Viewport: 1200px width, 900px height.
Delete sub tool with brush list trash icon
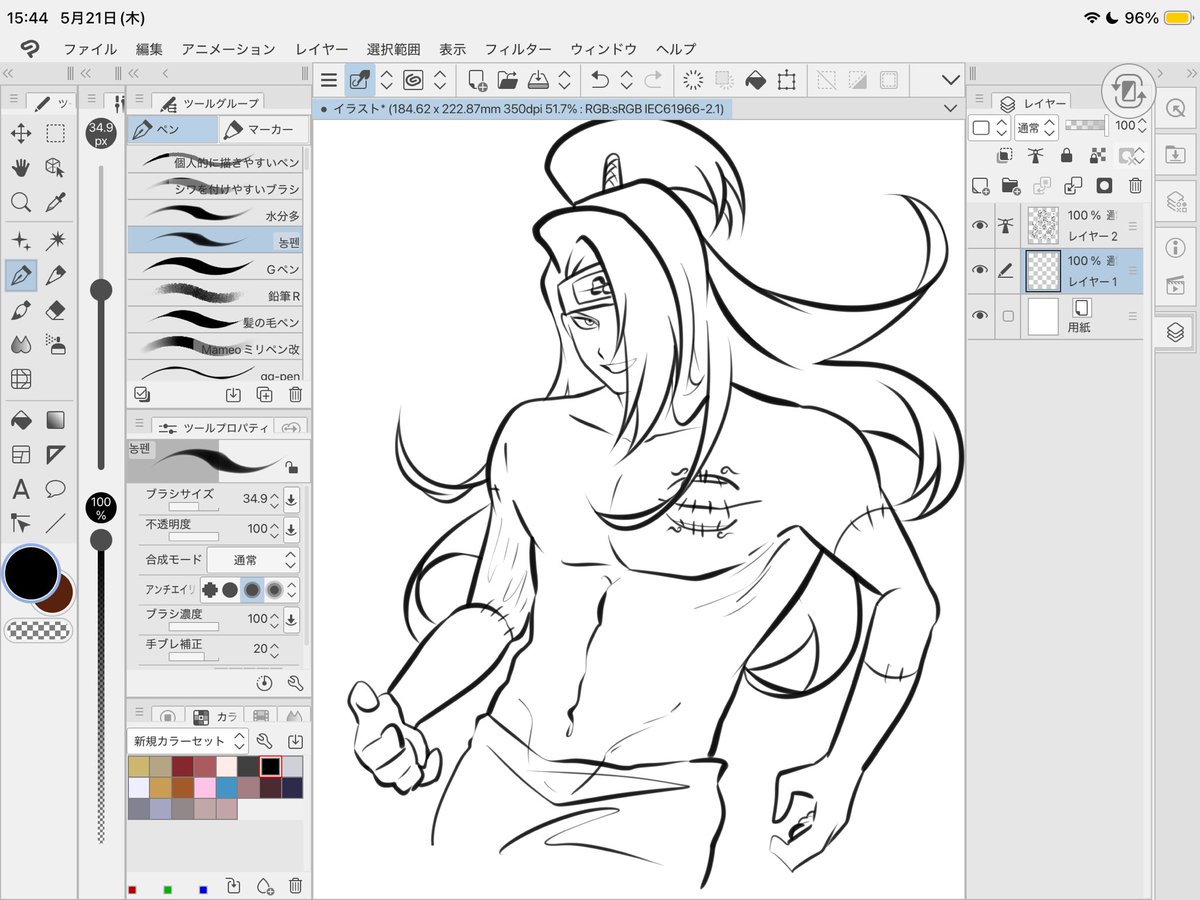pos(296,395)
